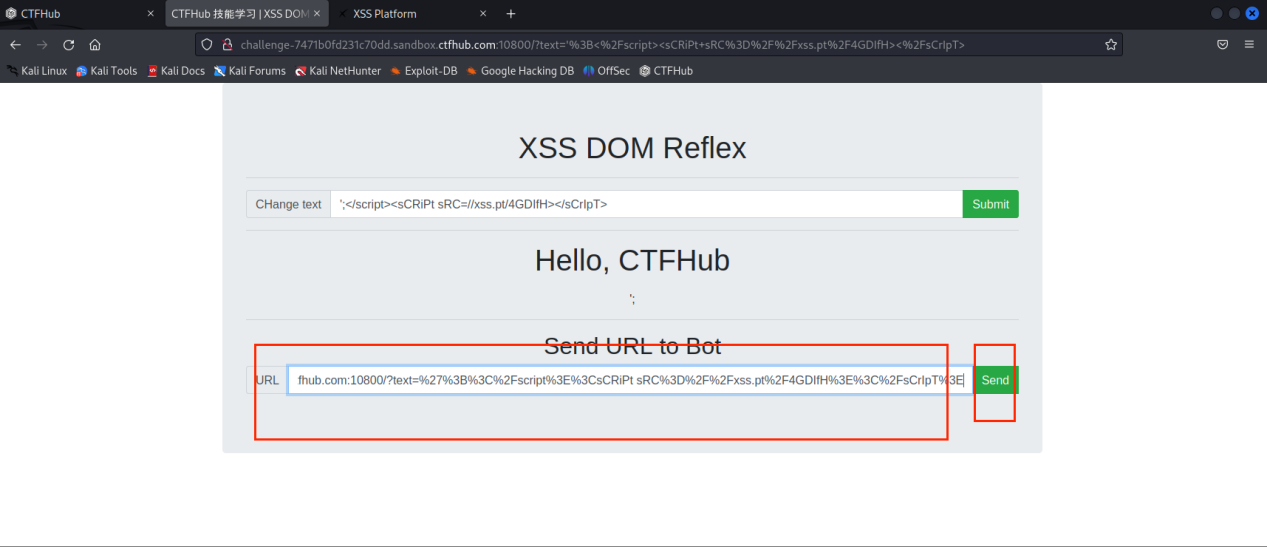The image size is (1267, 547).
Task: Close the browser window
Action: tap(1254, 14)
